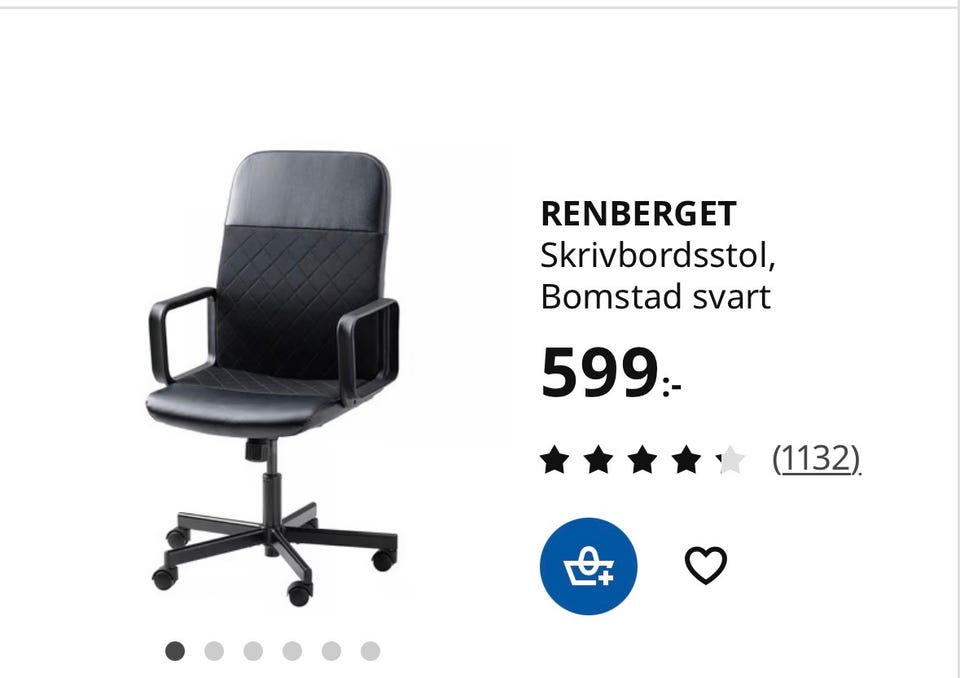The width and height of the screenshot is (960, 678).
Task: Jump to the fourth carousel dot
Action: pos(292,651)
